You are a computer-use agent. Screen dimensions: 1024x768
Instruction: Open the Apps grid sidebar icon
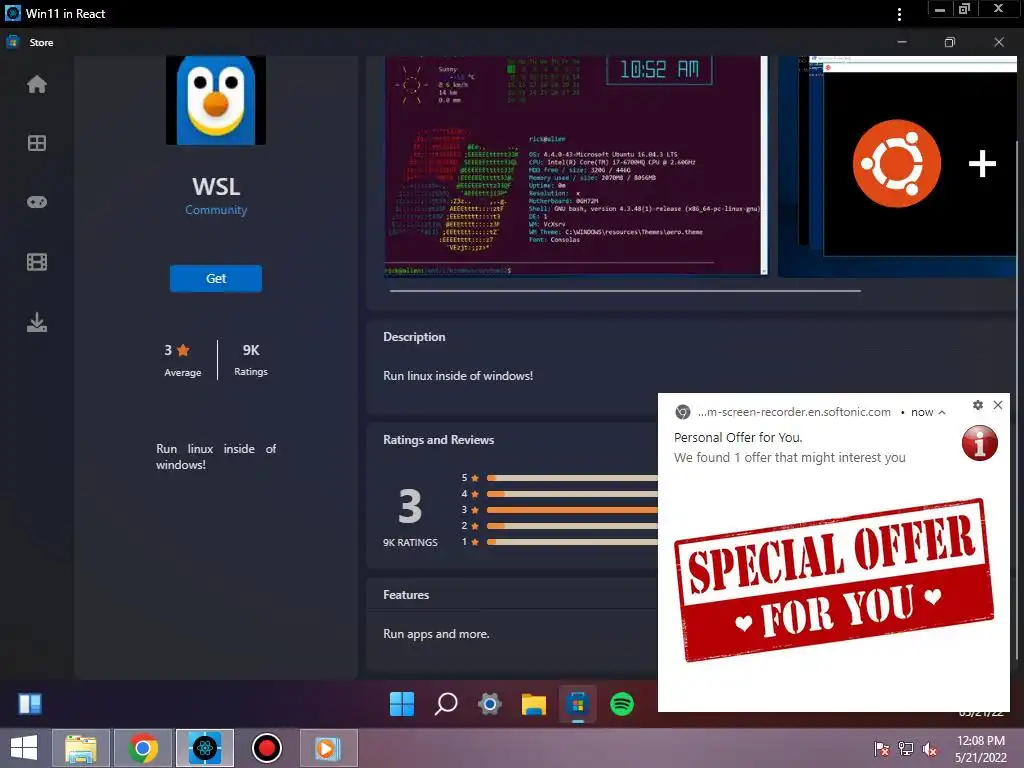pyautogui.click(x=37, y=143)
